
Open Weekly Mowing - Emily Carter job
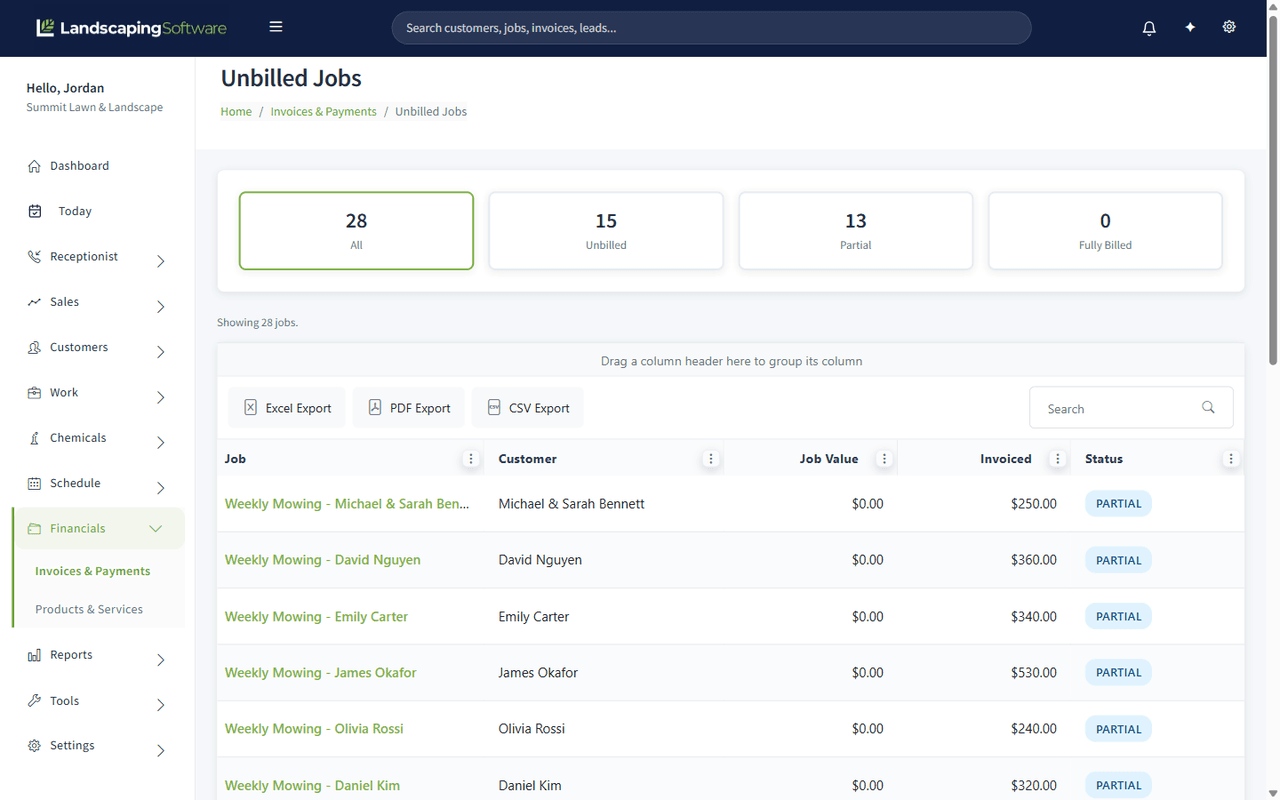coord(316,617)
